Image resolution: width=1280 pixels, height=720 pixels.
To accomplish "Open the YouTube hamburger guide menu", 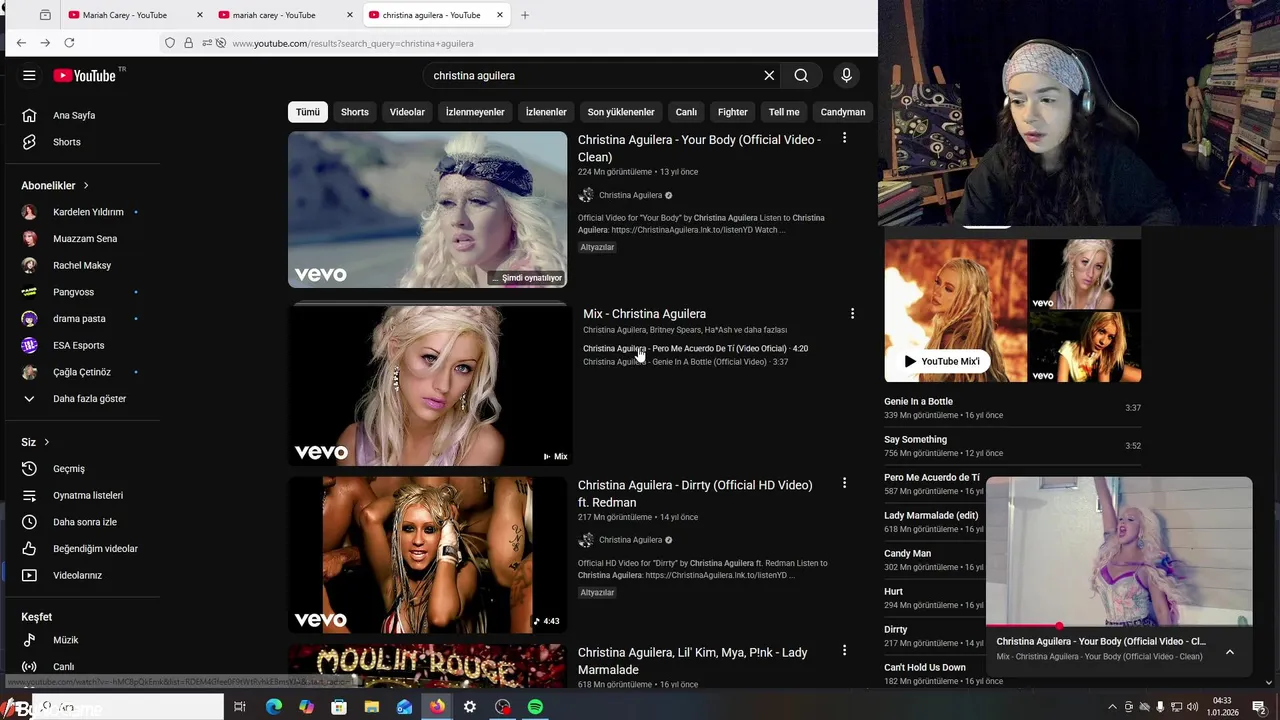I will tap(29, 75).
